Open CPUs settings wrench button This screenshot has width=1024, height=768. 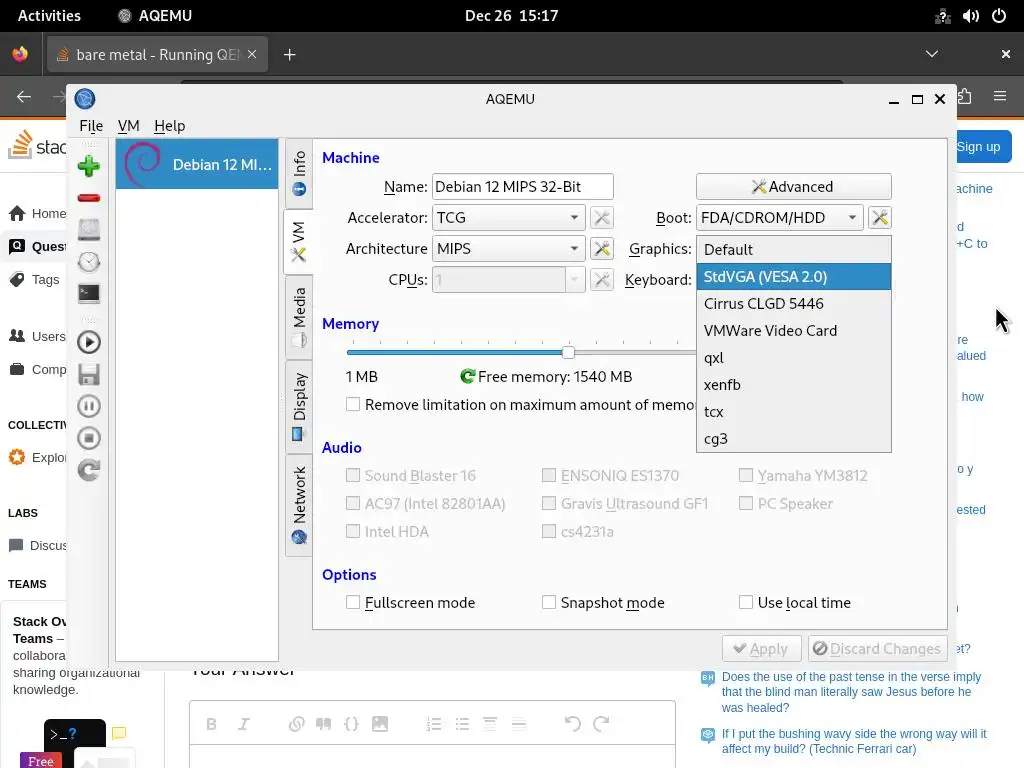(x=601, y=280)
